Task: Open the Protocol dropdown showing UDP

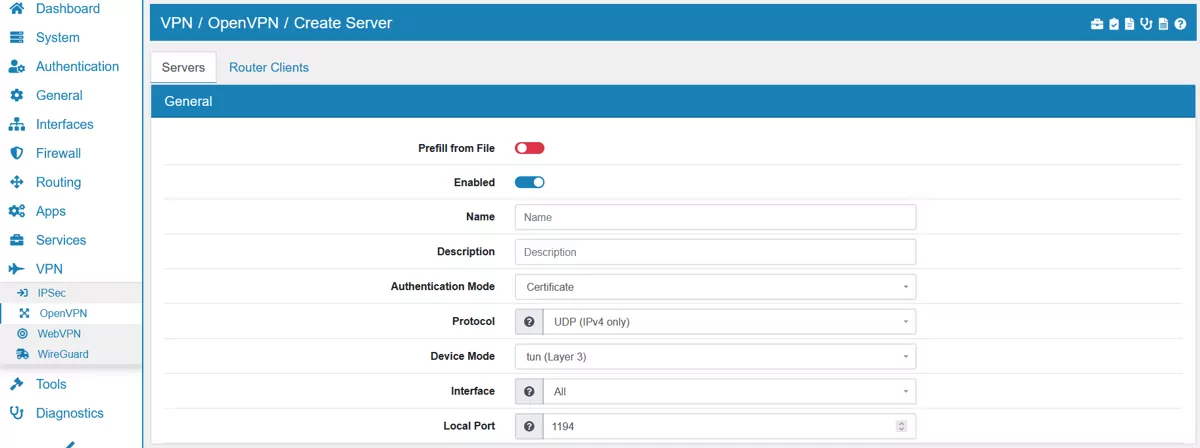Action: click(729, 322)
